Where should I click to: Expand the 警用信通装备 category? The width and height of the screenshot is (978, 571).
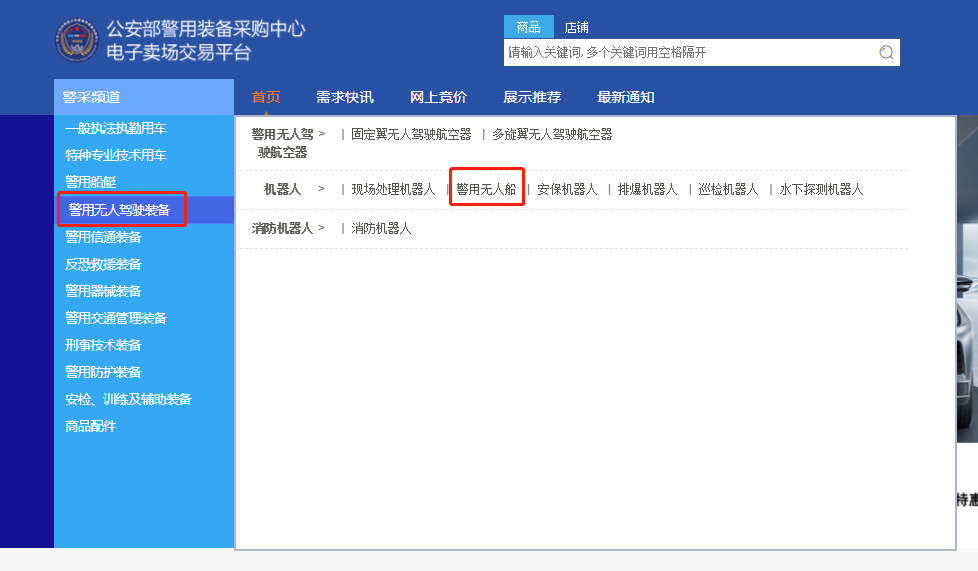[103, 237]
